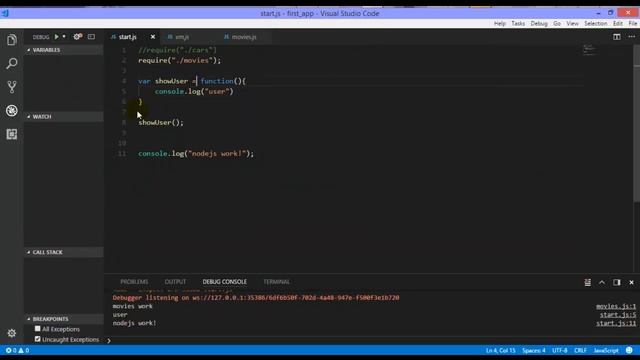Click the console.log("nodejs work!") line
This screenshot has width=640, height=360.
click(x=196, y=153)
